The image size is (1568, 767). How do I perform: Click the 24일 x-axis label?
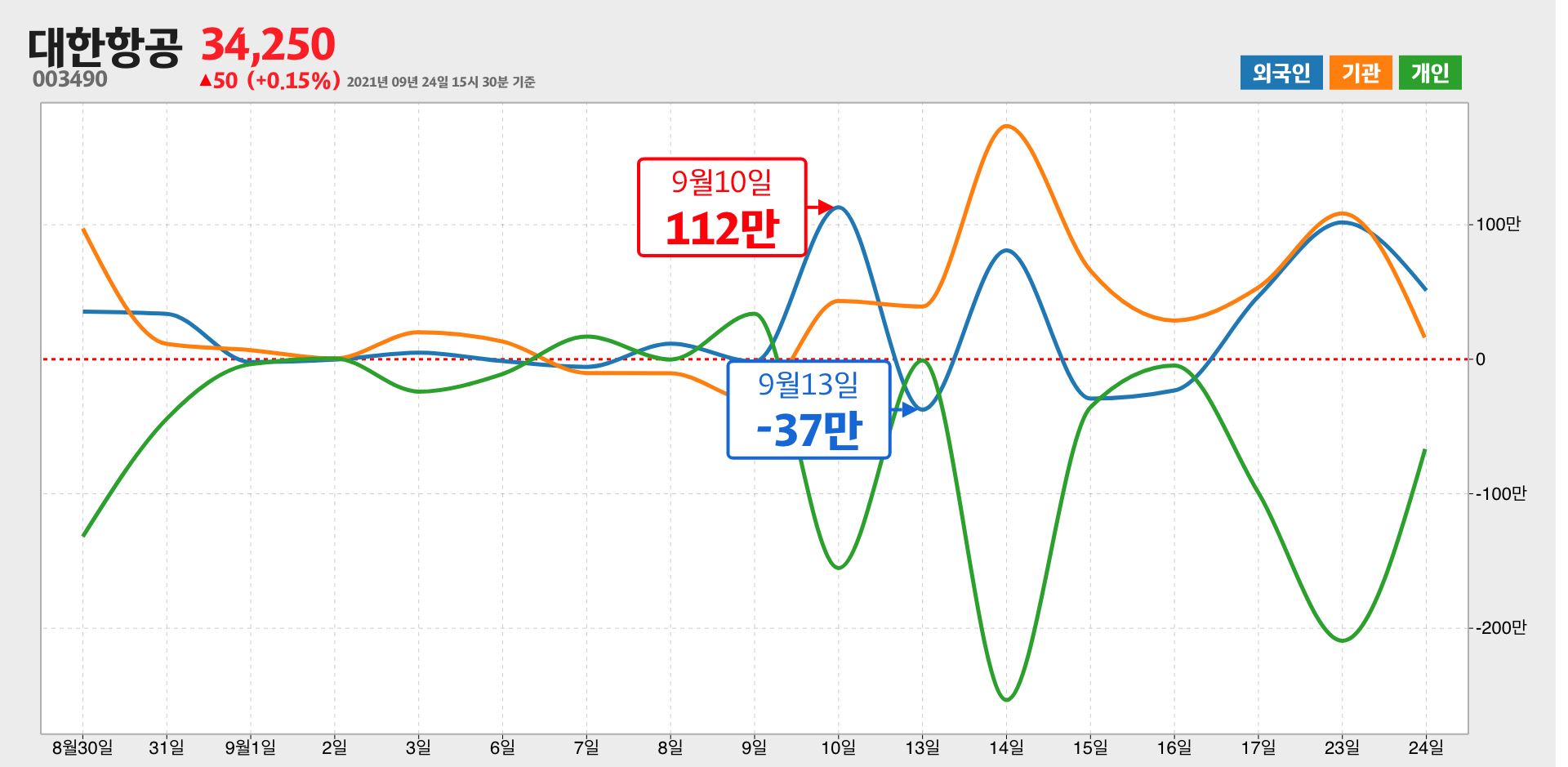[x=1426, y=747]
